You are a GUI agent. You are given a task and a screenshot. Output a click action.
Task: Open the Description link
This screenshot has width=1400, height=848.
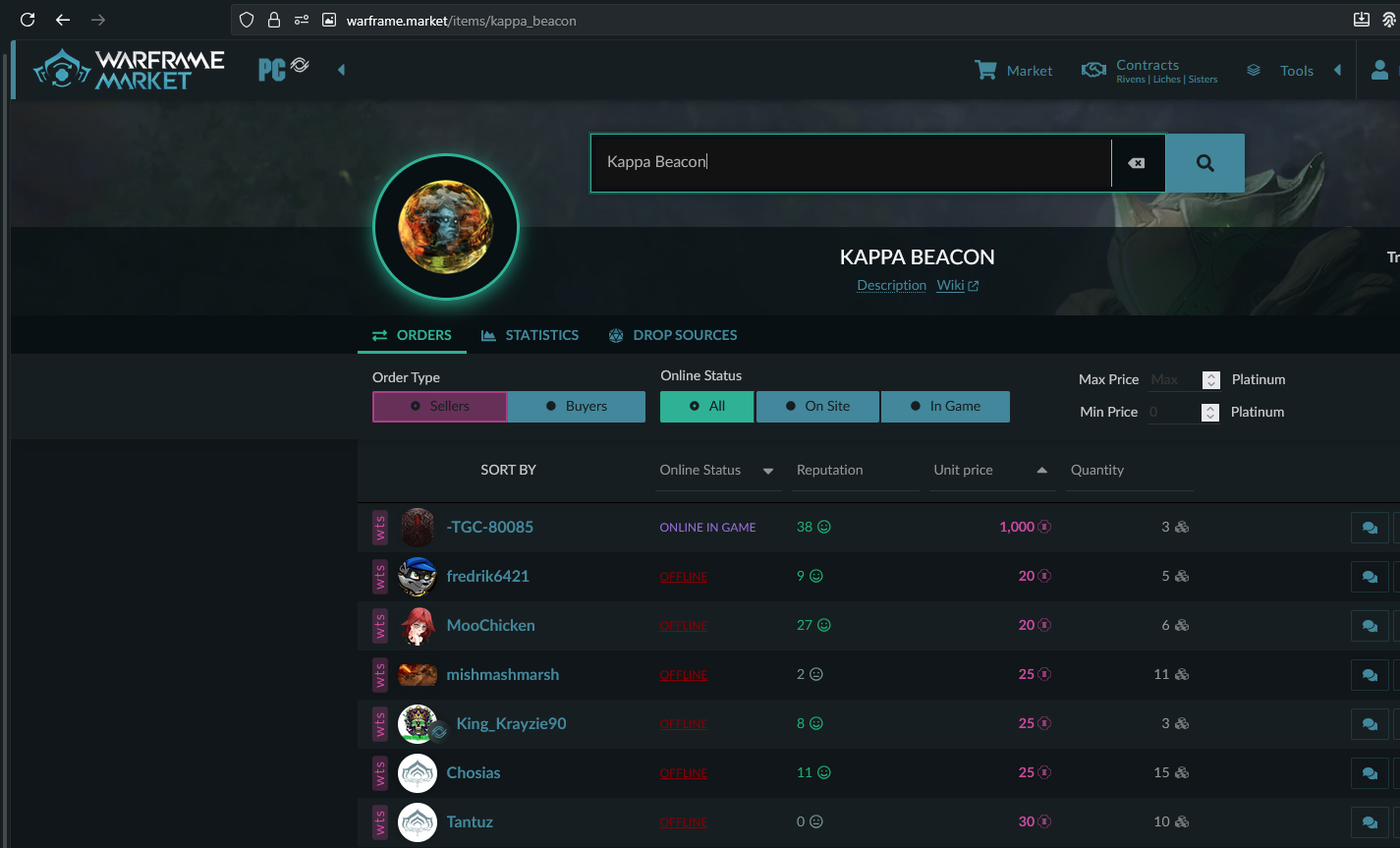coord(892,285)
